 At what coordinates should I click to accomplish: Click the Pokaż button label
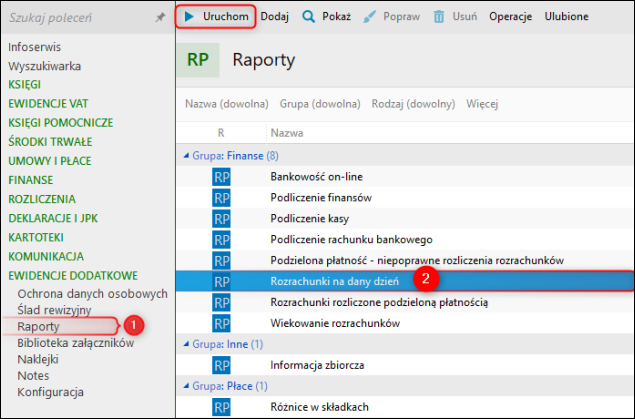[x=336, y=17]
